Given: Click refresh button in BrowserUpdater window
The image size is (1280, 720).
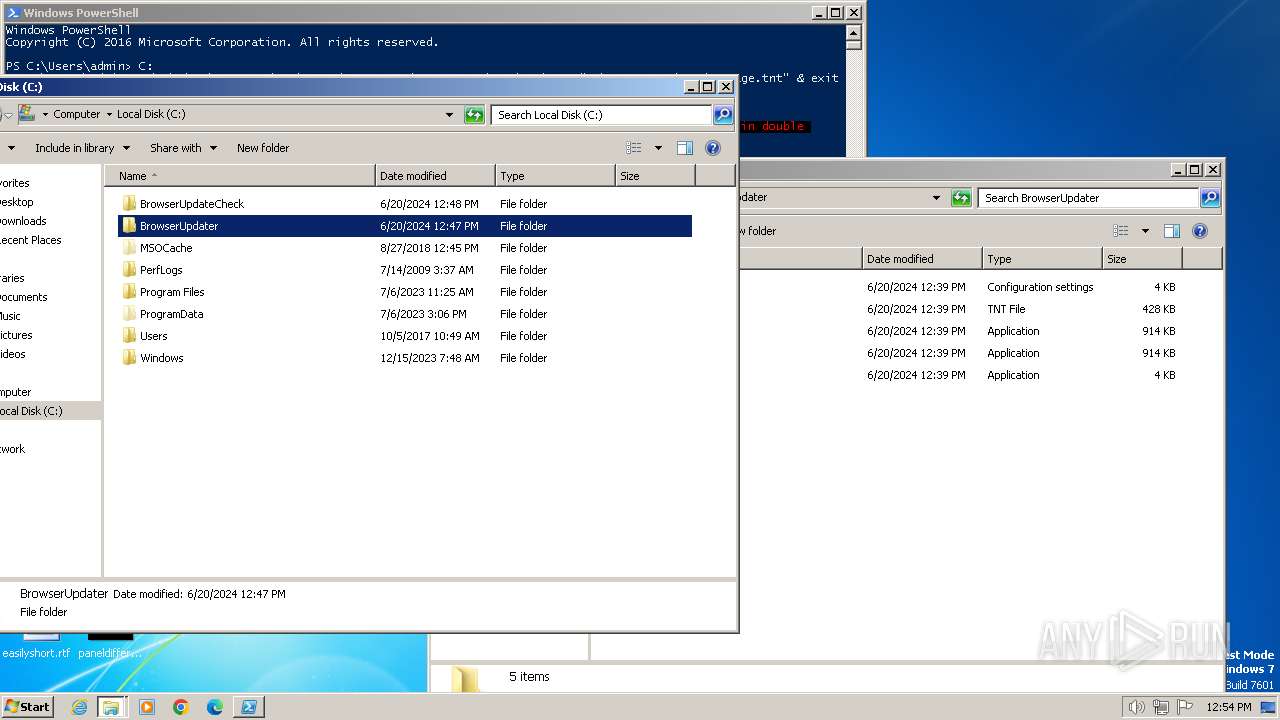Looking at the screenshot, I should coord(961,198).
